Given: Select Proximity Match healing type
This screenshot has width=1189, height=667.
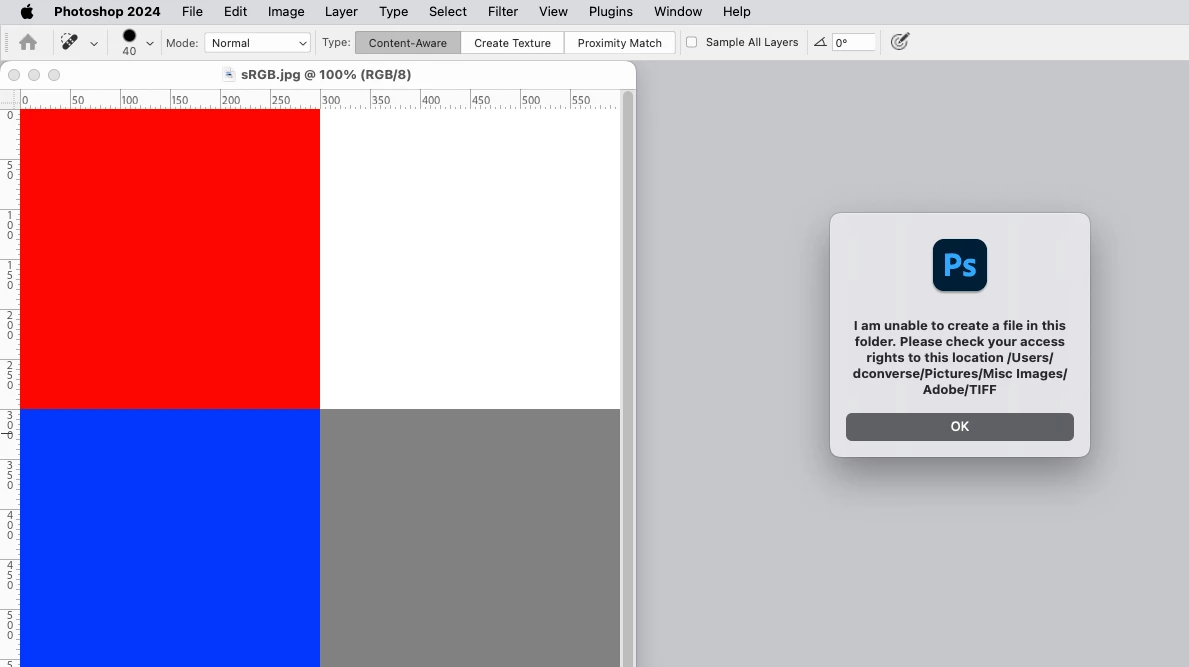Looking at the screenshot, I should point(620,43).
